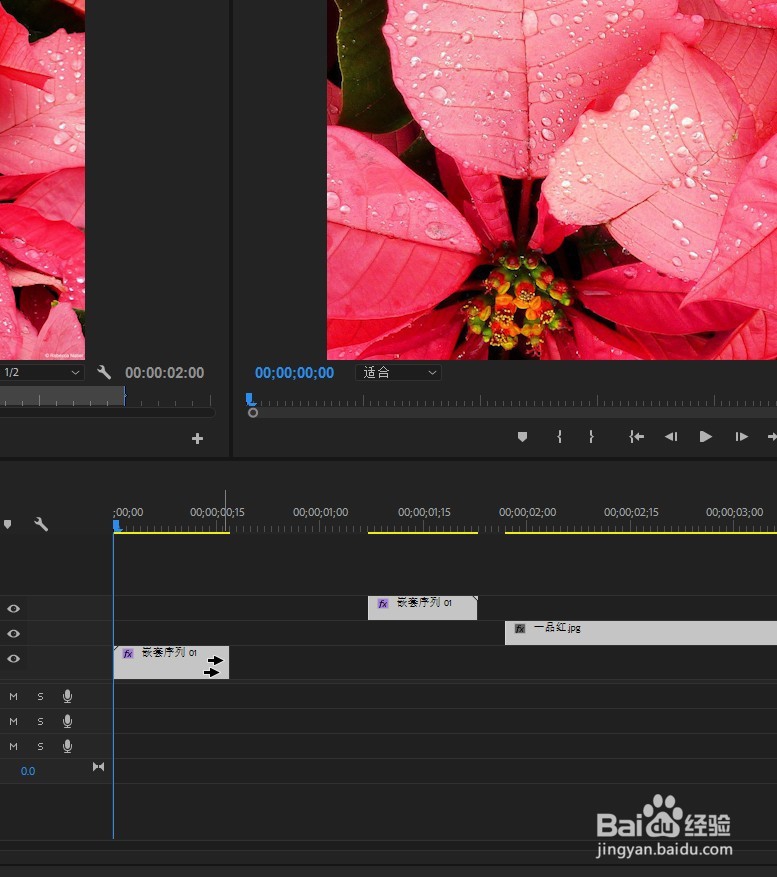This screenshot has height=877, width=777.
Task: Click the Program monitor poinsettia preview
Action: pos(552,180)
